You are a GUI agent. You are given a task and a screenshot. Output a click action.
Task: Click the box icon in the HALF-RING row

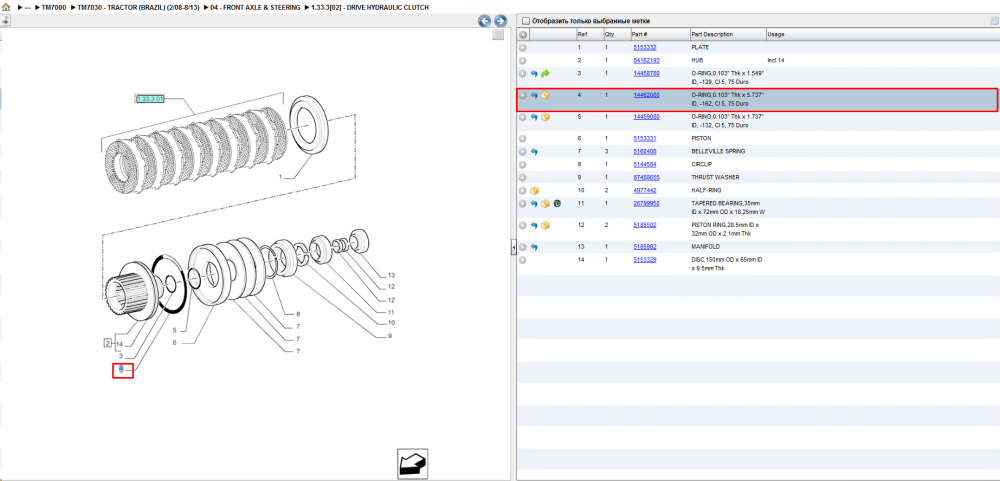534,191
